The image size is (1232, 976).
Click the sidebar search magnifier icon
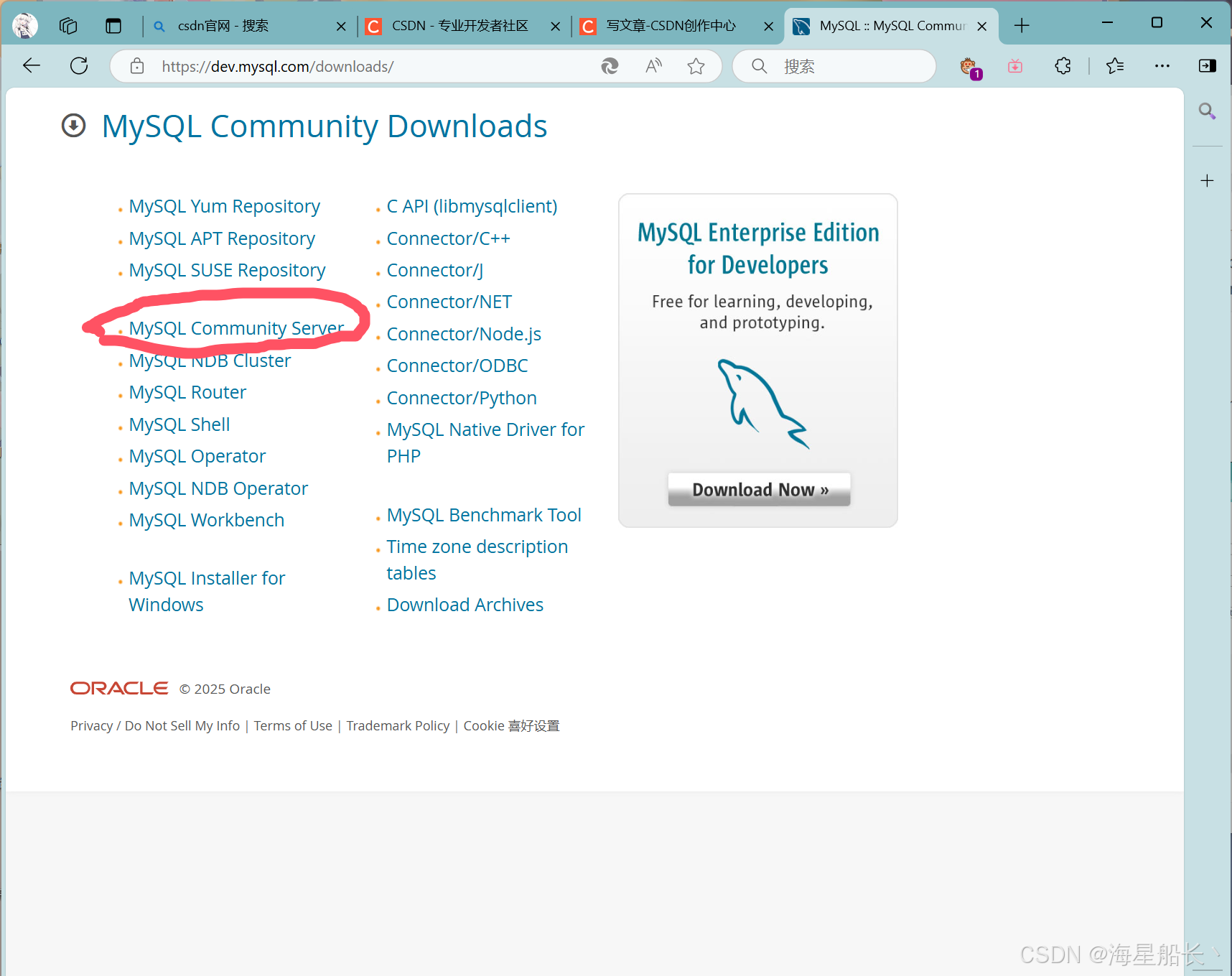1207,111
